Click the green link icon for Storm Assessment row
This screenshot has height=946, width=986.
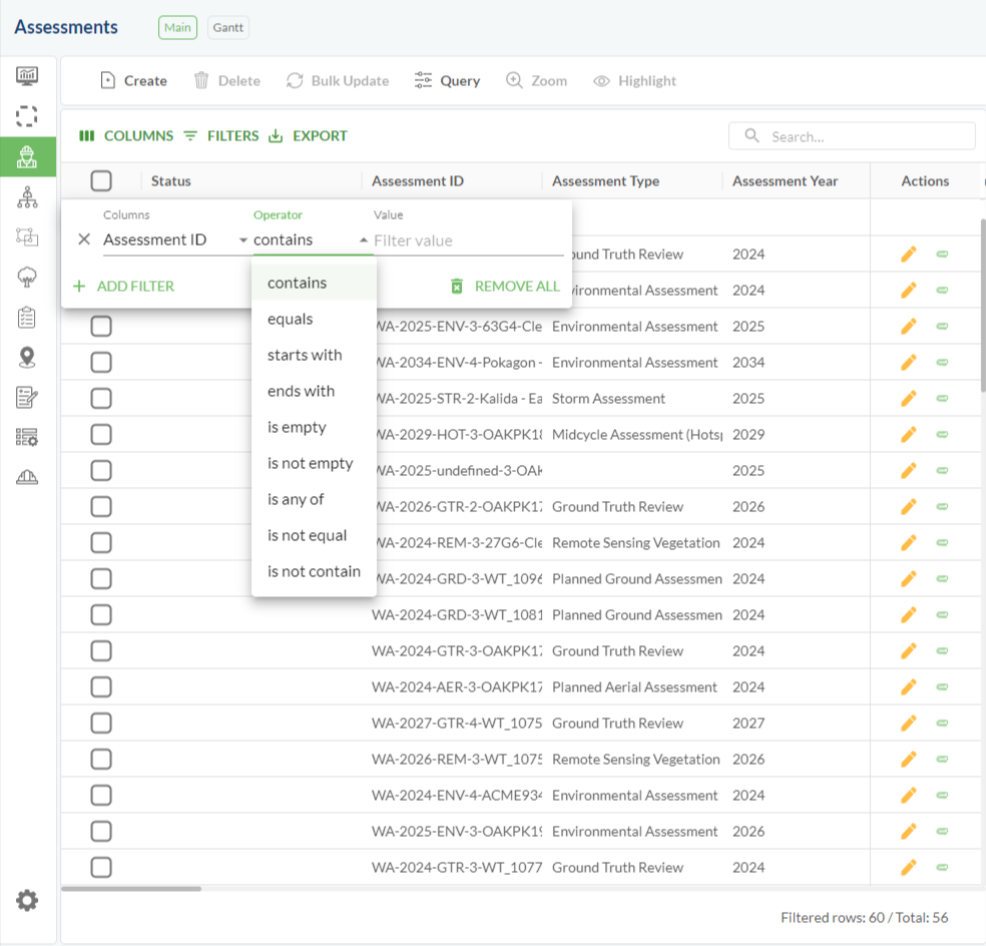(941, 399)
